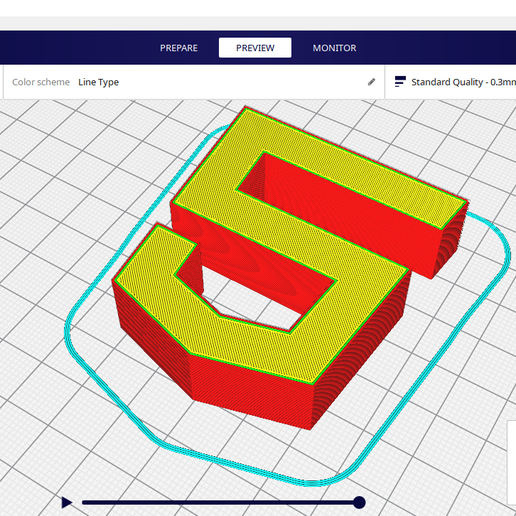
Task: Click the print profile bars icon
Action: click(400, 82)
